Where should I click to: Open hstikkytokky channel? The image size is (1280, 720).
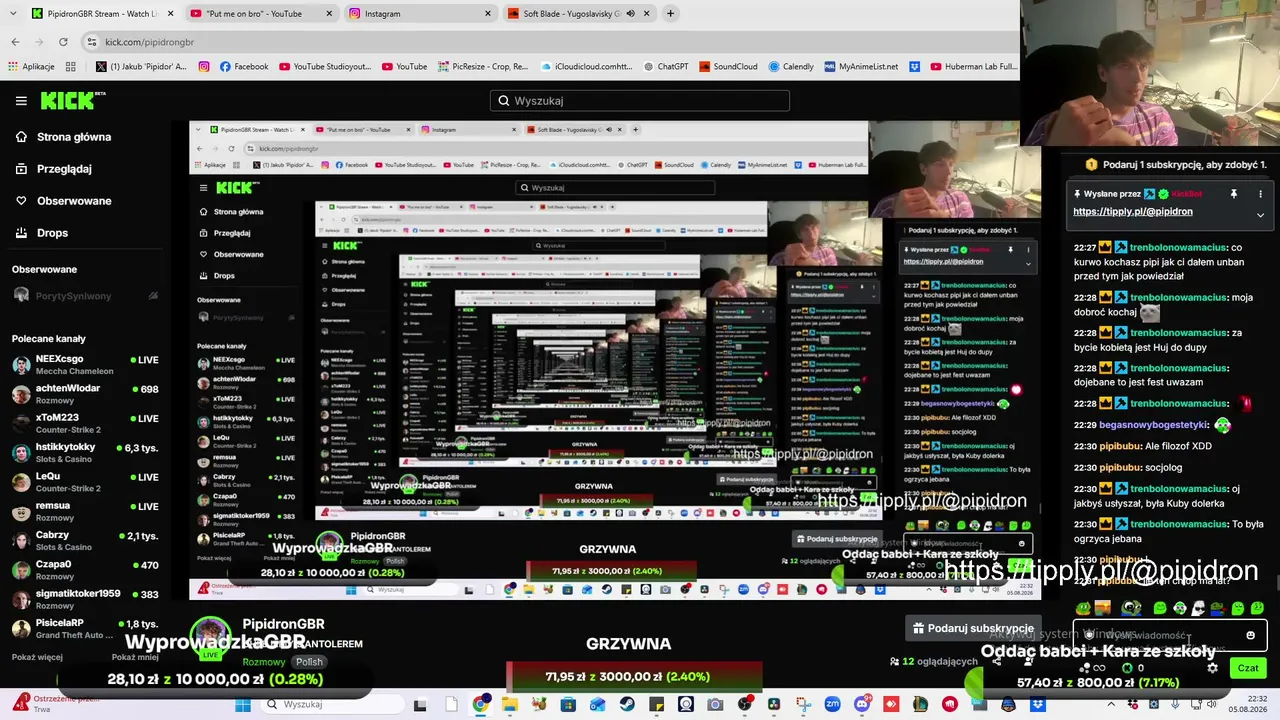click(85, 452)
